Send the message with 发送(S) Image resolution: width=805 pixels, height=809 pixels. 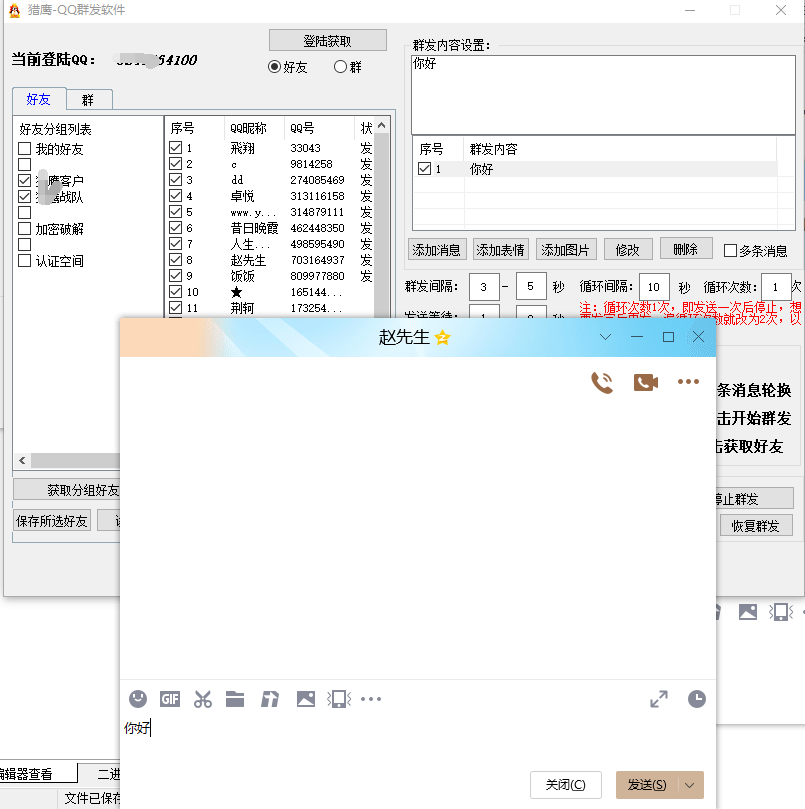click(647, 785)
